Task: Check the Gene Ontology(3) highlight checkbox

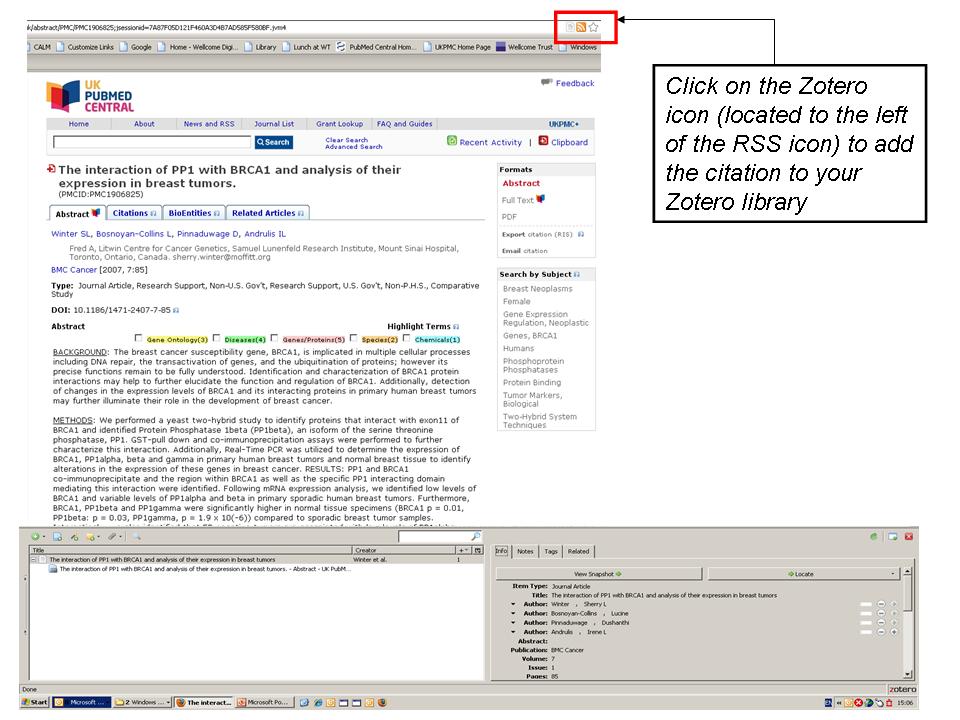Action: tap(138, 338)
